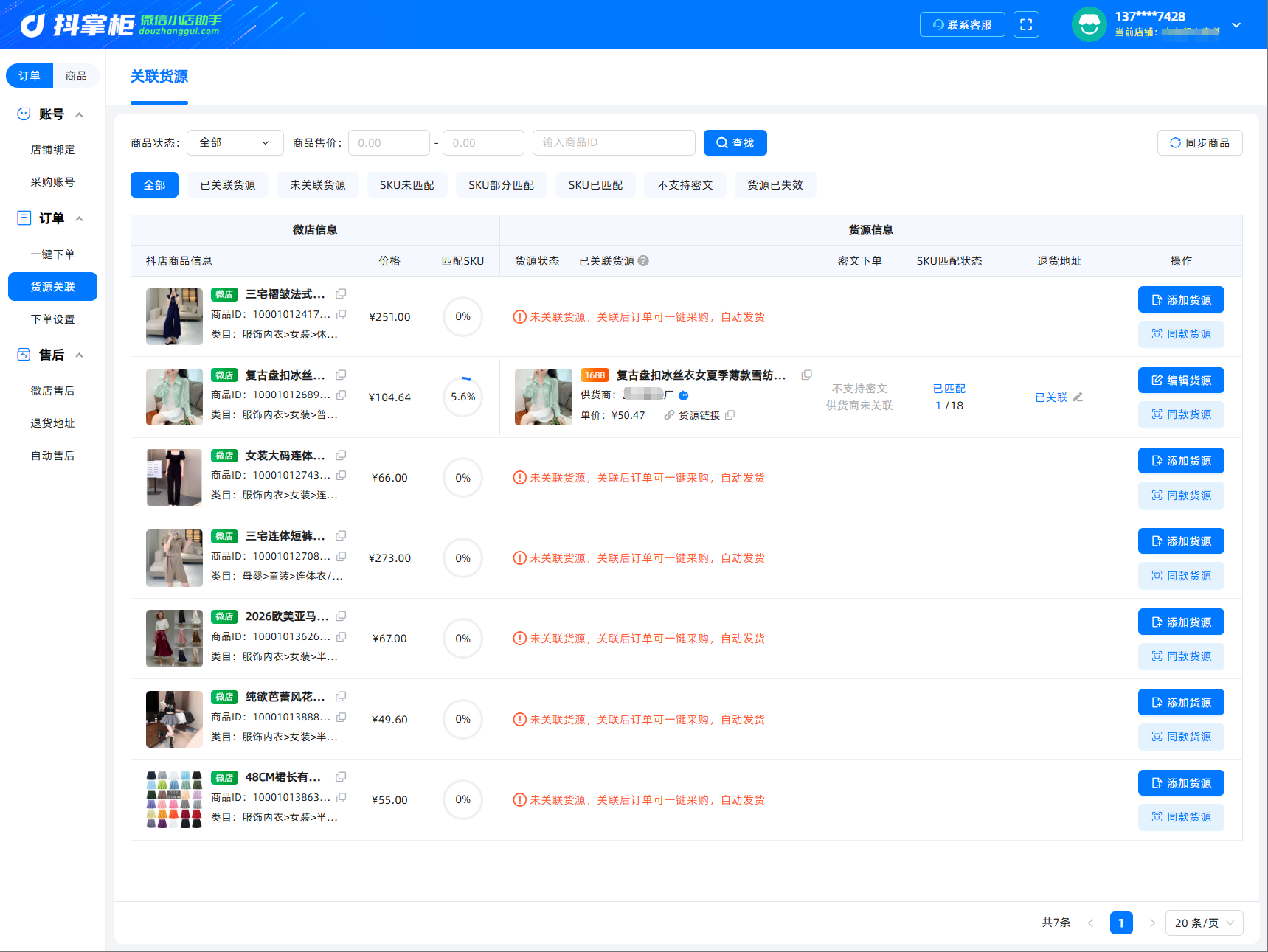The height and width of the screenshot is (952, 1268).
Task: Click the 查找 search button
Action: tap(735, 142)
